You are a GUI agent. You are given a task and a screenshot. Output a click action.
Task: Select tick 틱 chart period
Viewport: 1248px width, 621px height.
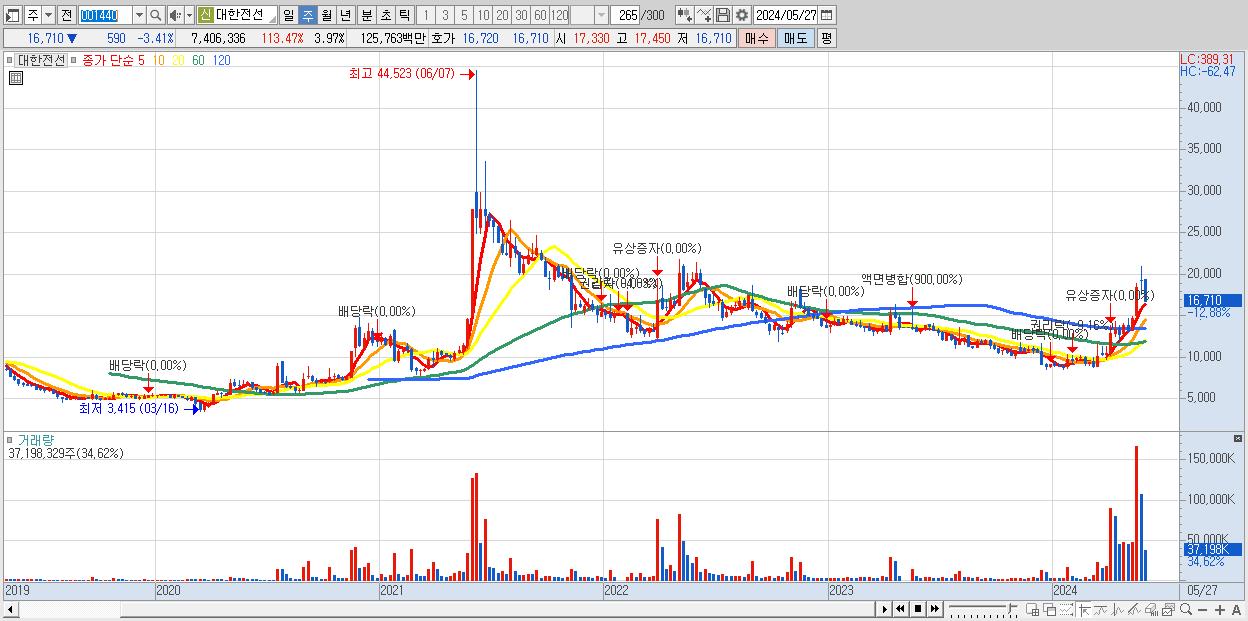404,15
